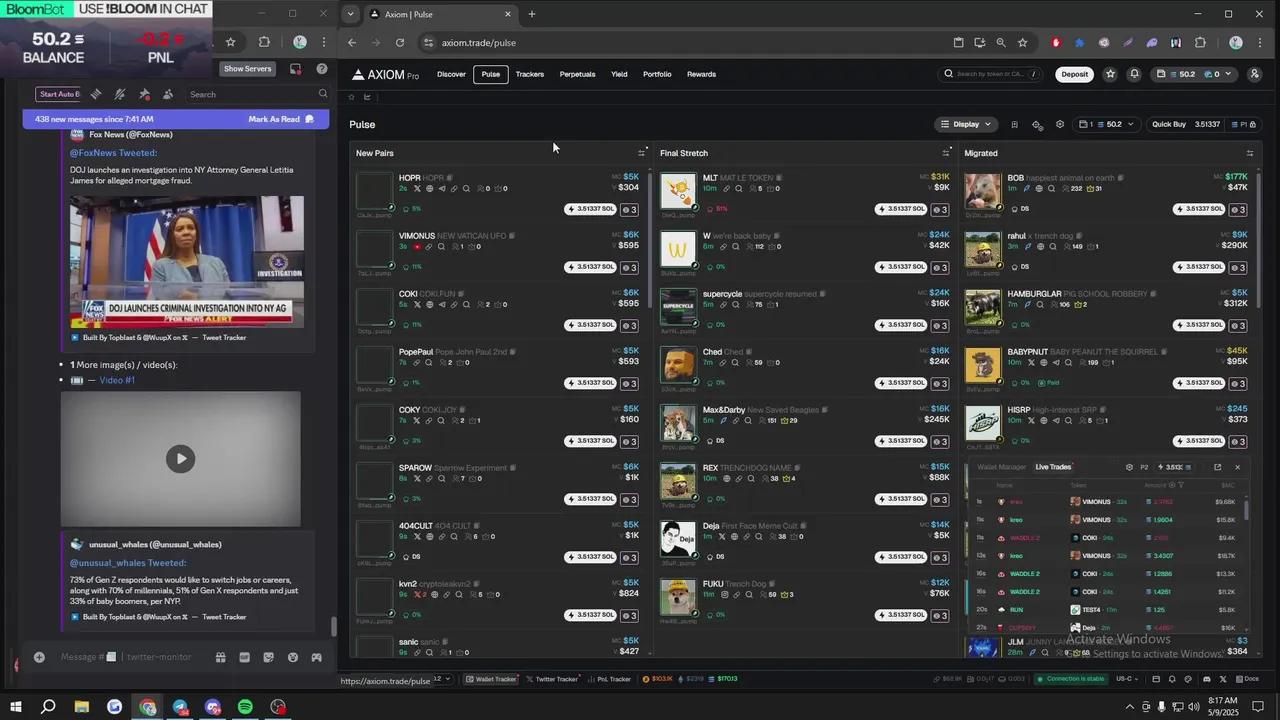Open Discord link in Axiom footer
Screen dimensions: 1280x720
click(x=1206, y=679)
